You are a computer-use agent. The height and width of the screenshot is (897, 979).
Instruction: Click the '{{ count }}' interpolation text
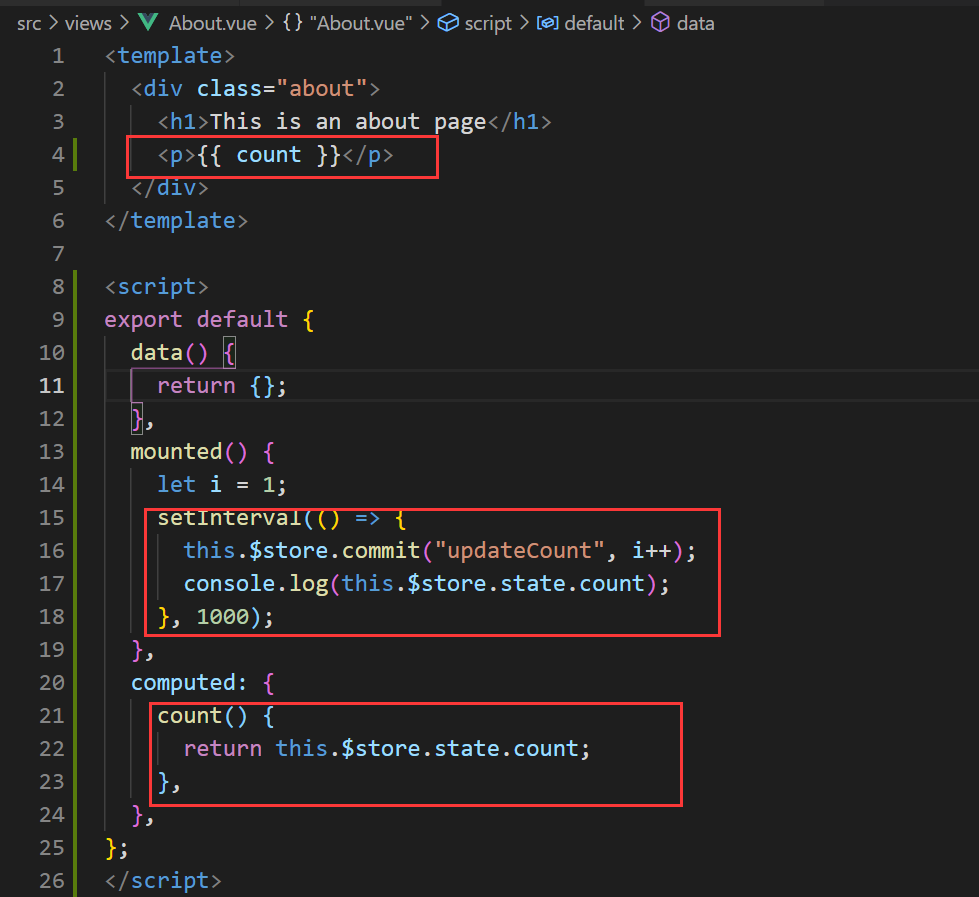tap(268, 155)
